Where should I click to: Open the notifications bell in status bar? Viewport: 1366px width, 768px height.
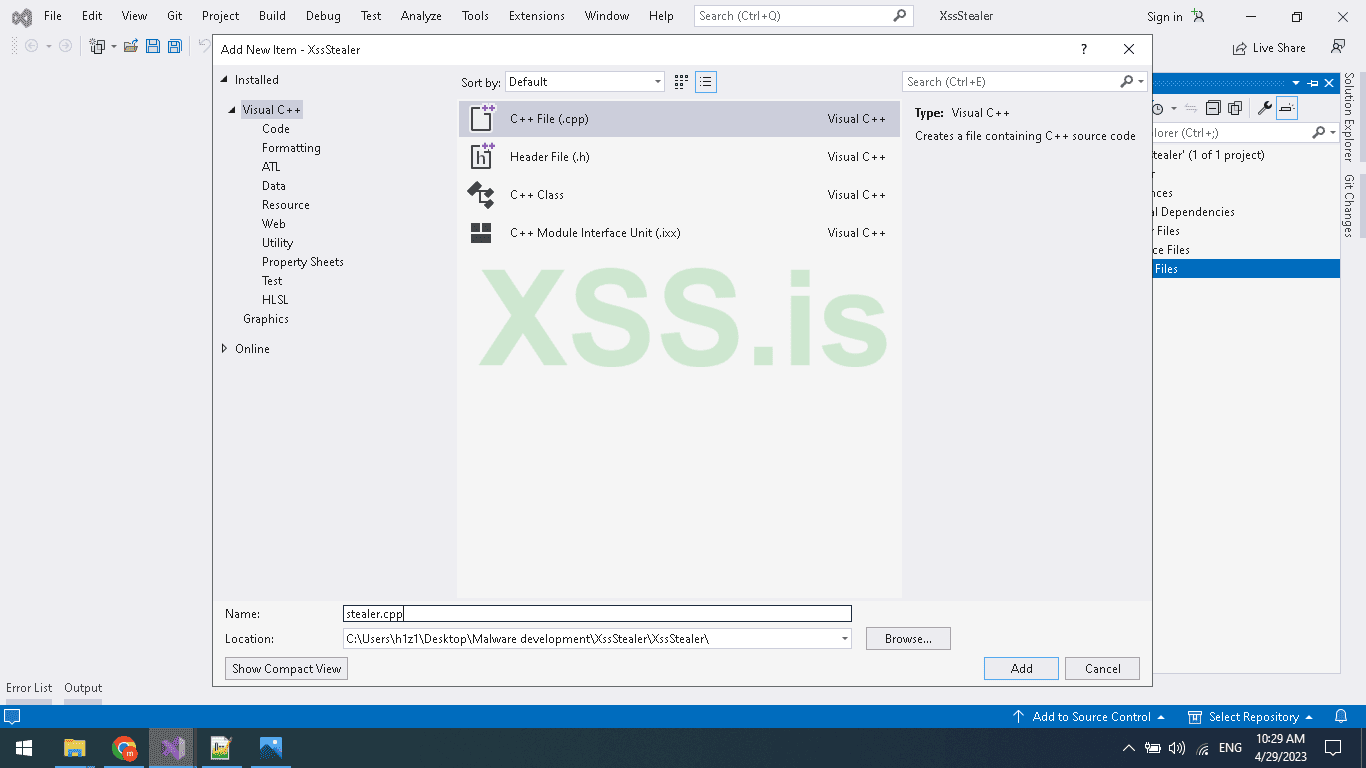[1341, 717]
